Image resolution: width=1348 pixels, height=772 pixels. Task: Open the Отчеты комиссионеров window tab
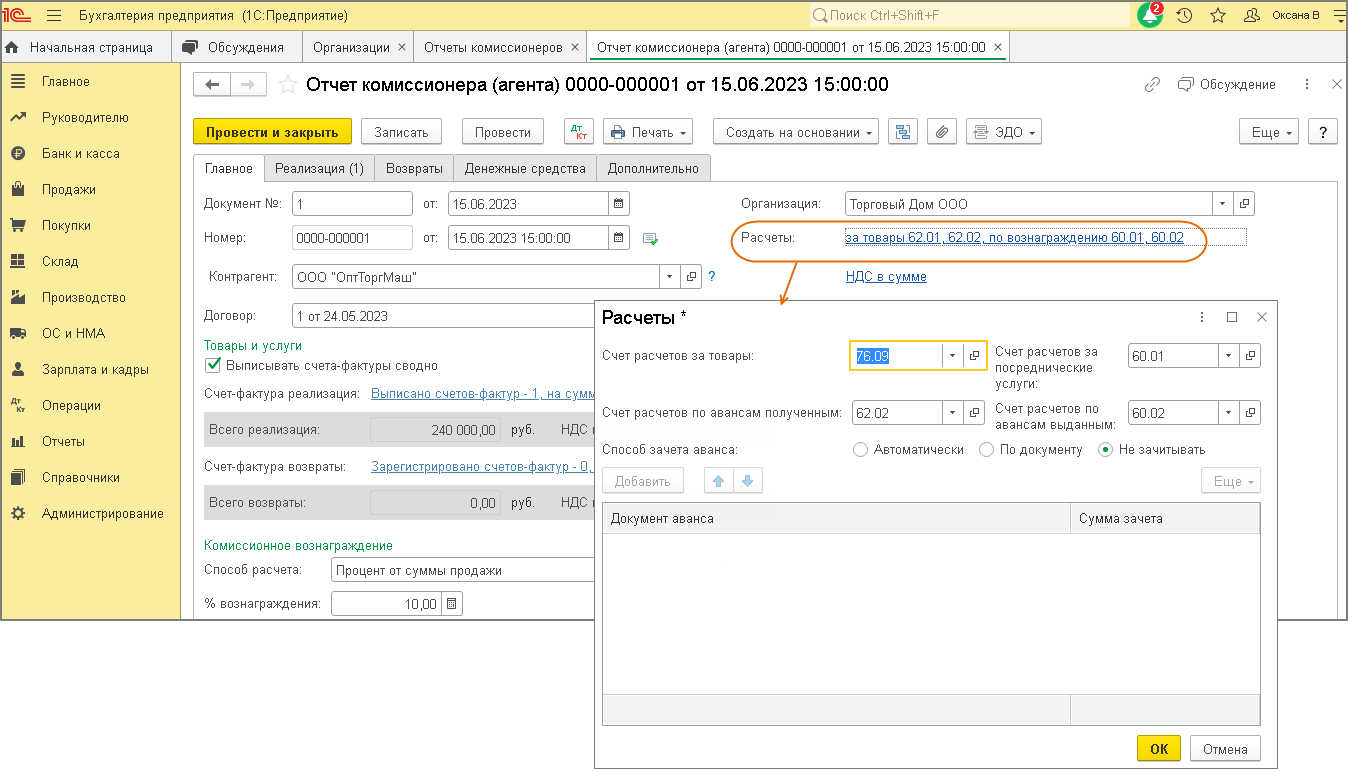point(493,47)
